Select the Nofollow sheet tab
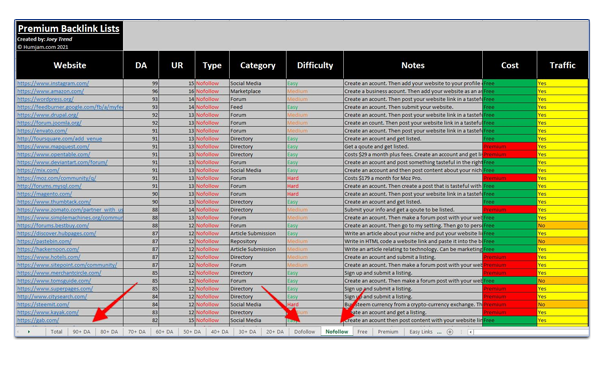Image resolution: width=604 pixels, height=377 pixels. [337, 332]
